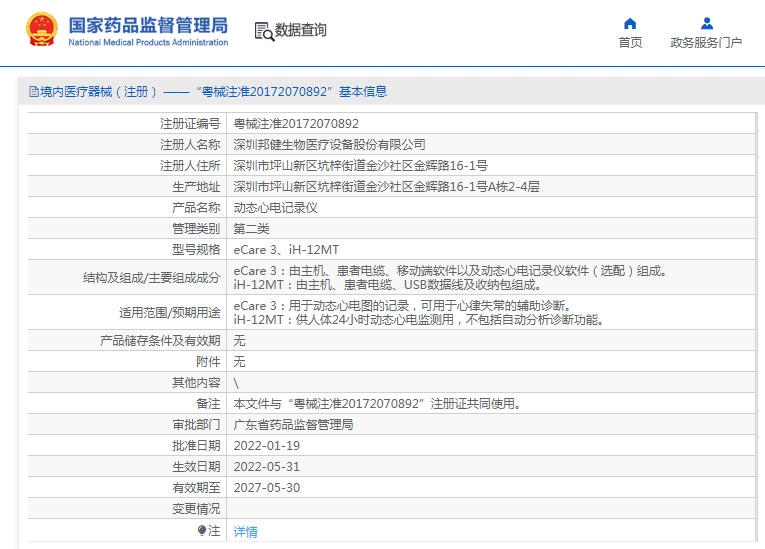Select effective date 2022-05-31
The width and height of the screenshot is (765, 549).
266,467
